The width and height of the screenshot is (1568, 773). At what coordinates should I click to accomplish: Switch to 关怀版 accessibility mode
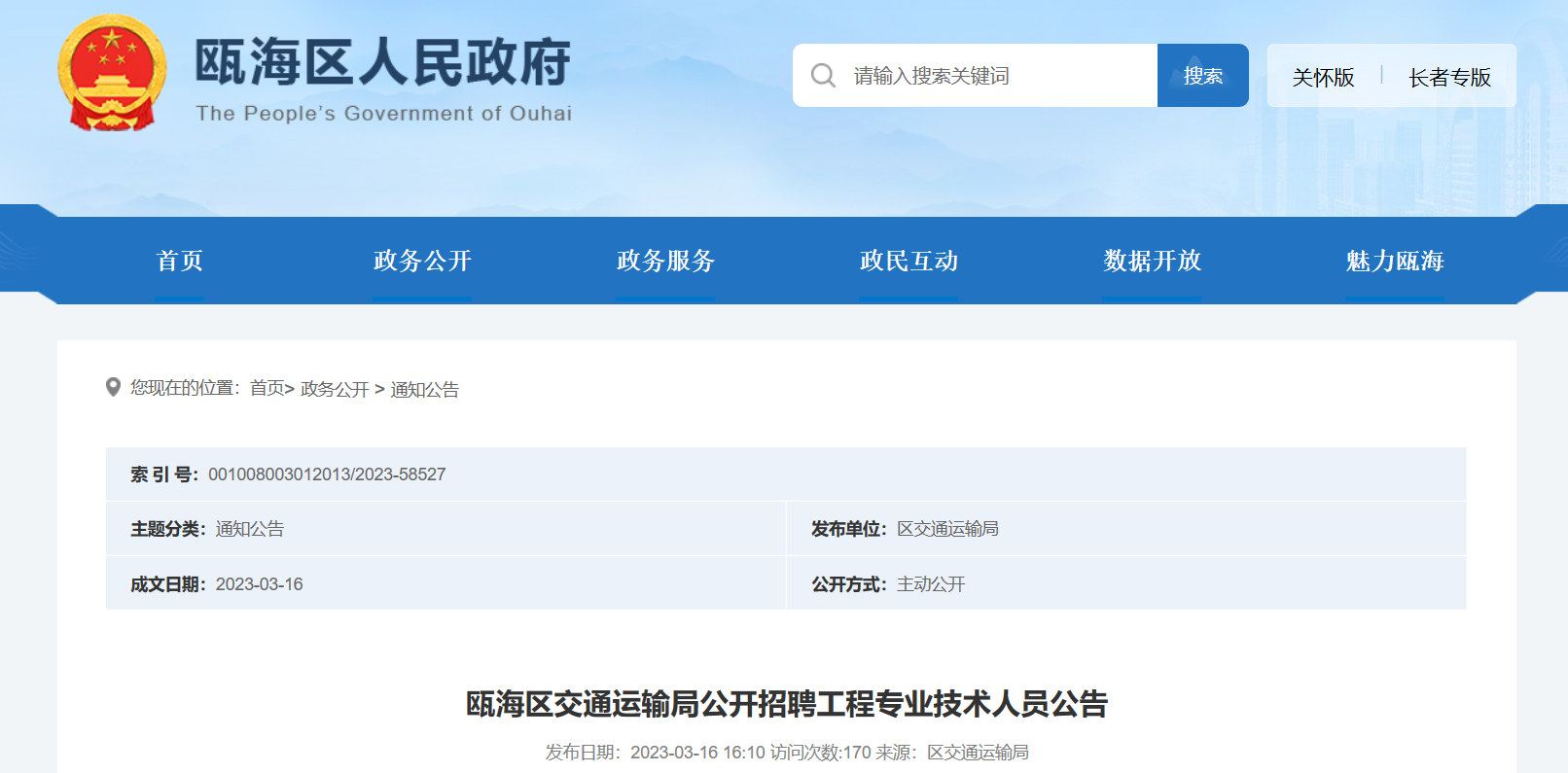tap(1323, 77)
